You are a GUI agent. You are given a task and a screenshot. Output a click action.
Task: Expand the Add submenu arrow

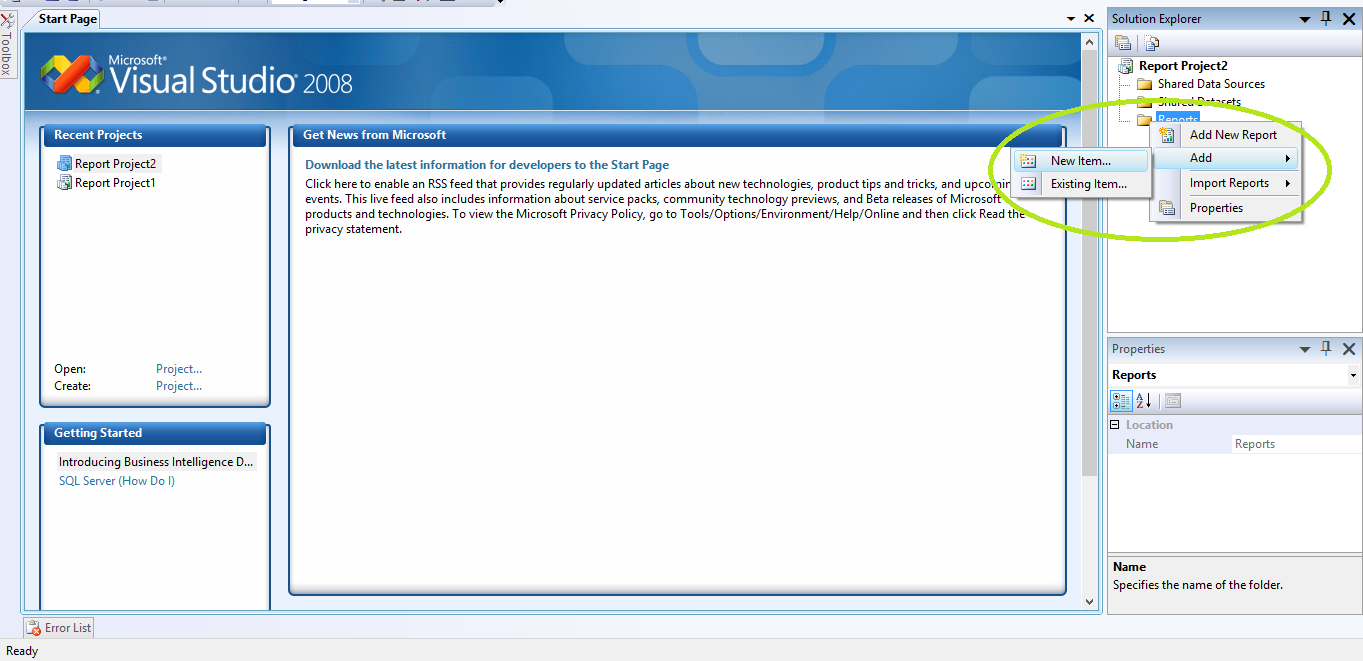click(1288, 158)
